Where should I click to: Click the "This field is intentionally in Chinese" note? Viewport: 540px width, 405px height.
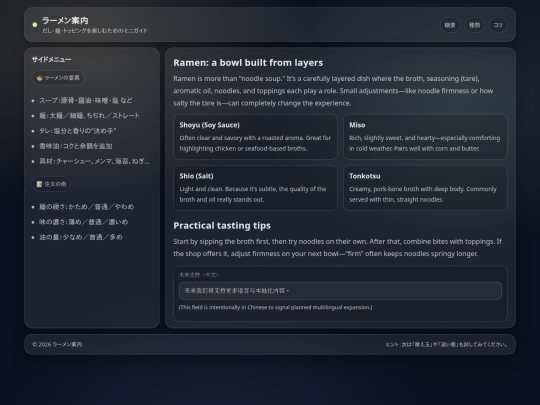click(x=276, y=307)
